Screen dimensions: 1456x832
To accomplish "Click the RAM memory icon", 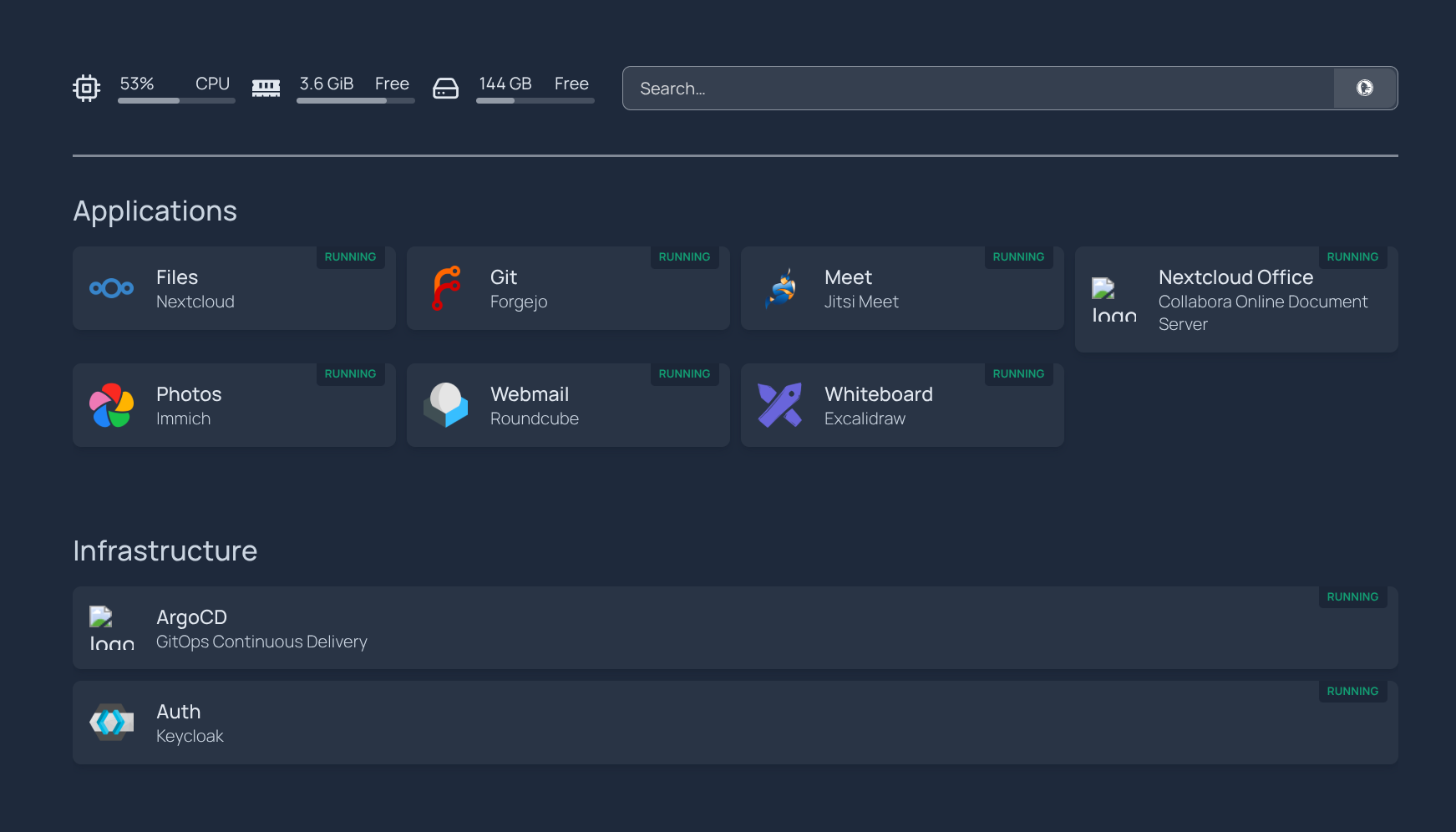I will (266, 88).
